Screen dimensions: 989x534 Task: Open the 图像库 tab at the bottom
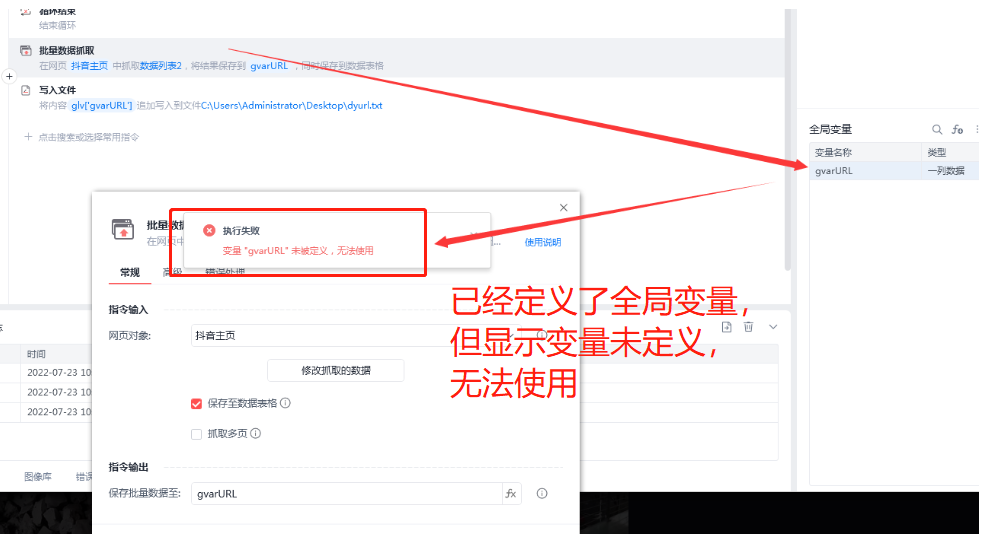pos(38,477)
